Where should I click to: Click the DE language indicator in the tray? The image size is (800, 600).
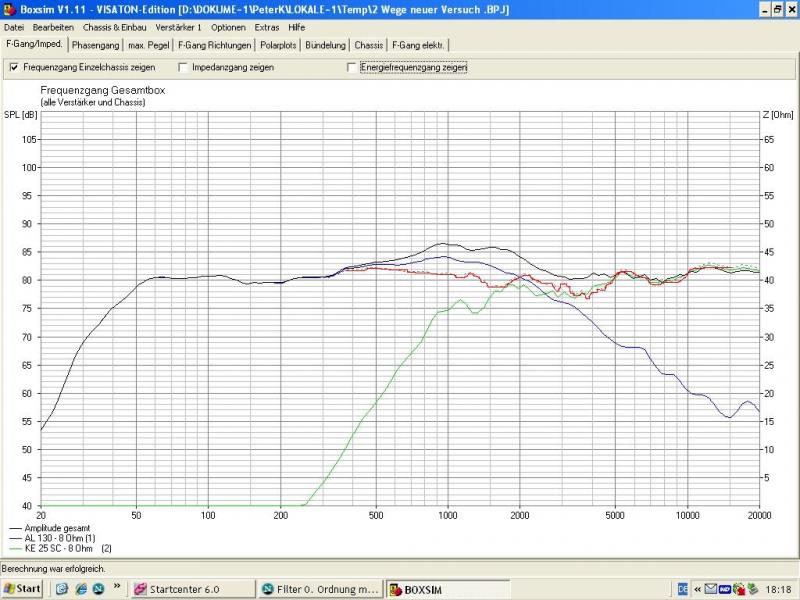(683, 589)
